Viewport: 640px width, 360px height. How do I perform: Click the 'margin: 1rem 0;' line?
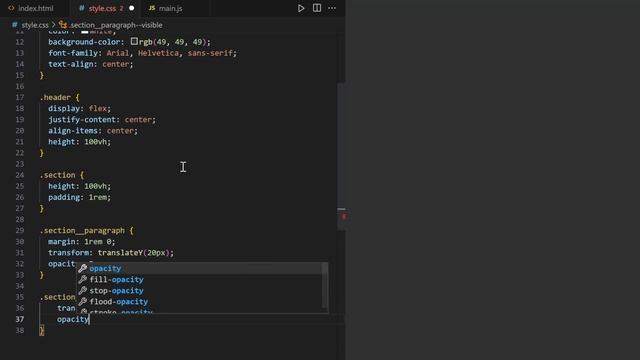pyautogui.click(x=82, y=241)
